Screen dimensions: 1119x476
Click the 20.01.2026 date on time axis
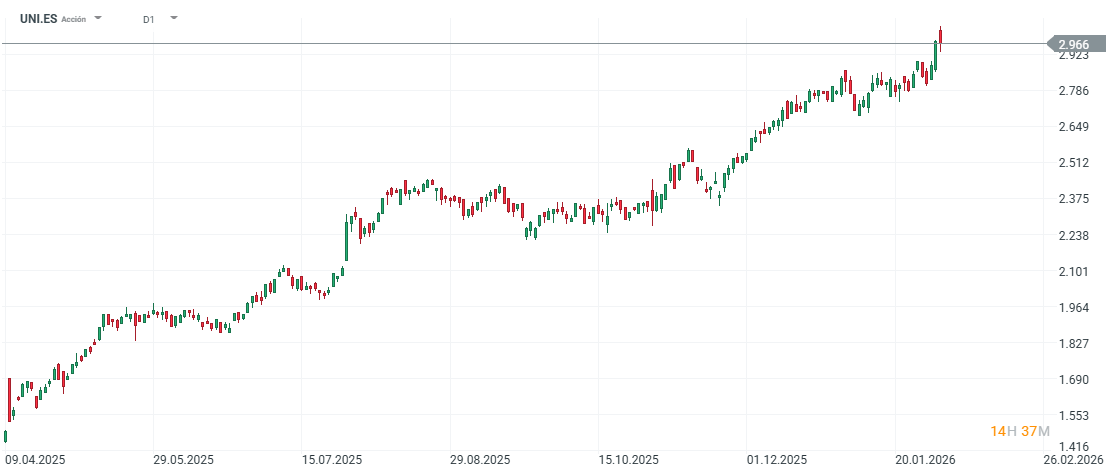click(925, 460)
